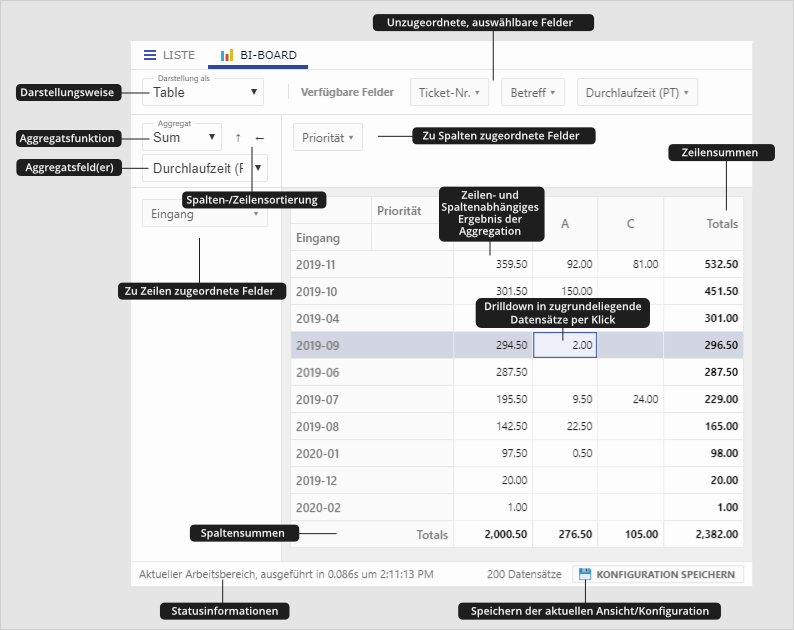The width and height of the screenshot is (794, 630).
Task: Open the Eingang row field chip
Action: click(204, 214)
